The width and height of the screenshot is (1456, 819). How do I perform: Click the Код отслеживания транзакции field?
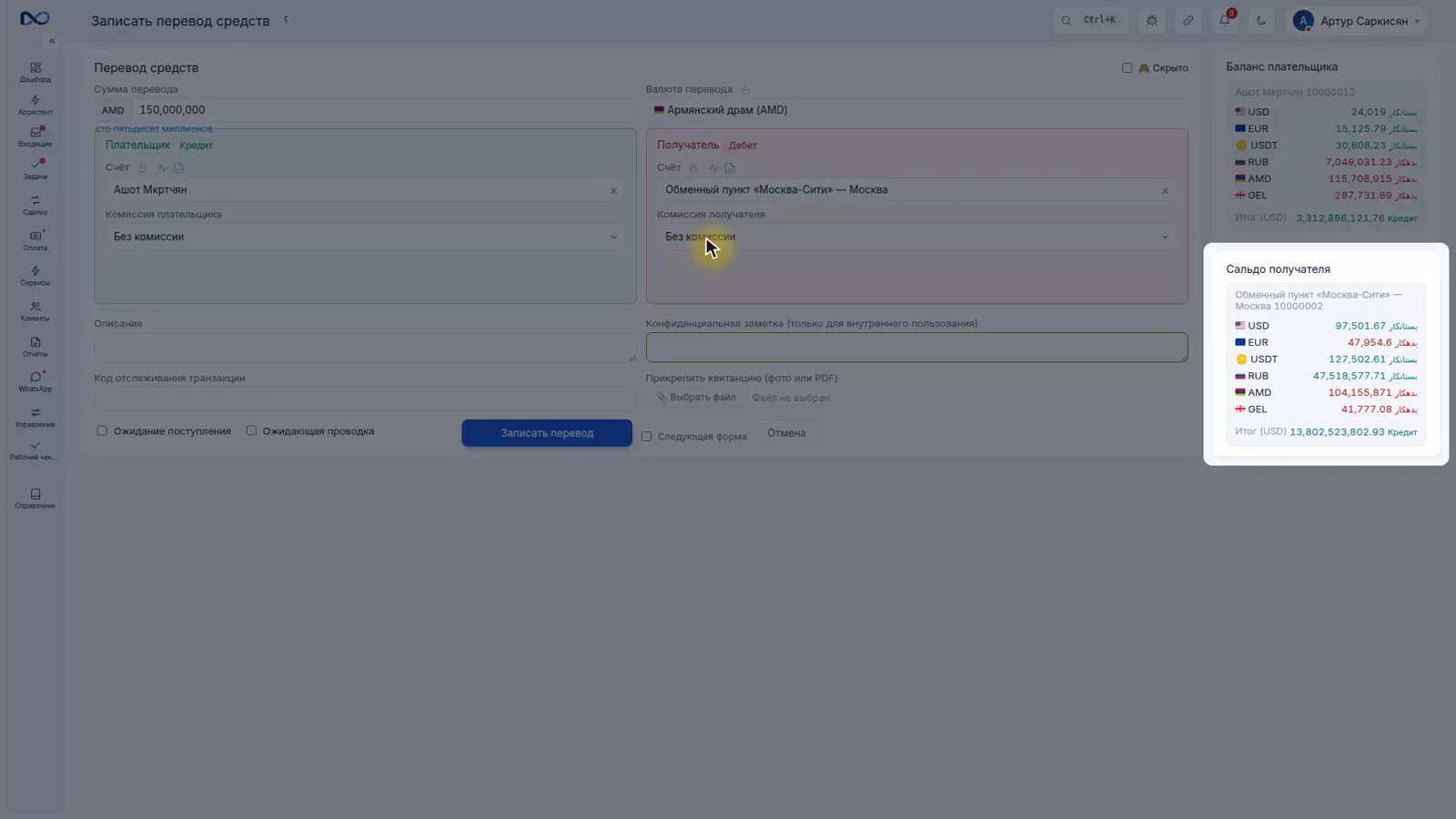(x=365, y=398)
